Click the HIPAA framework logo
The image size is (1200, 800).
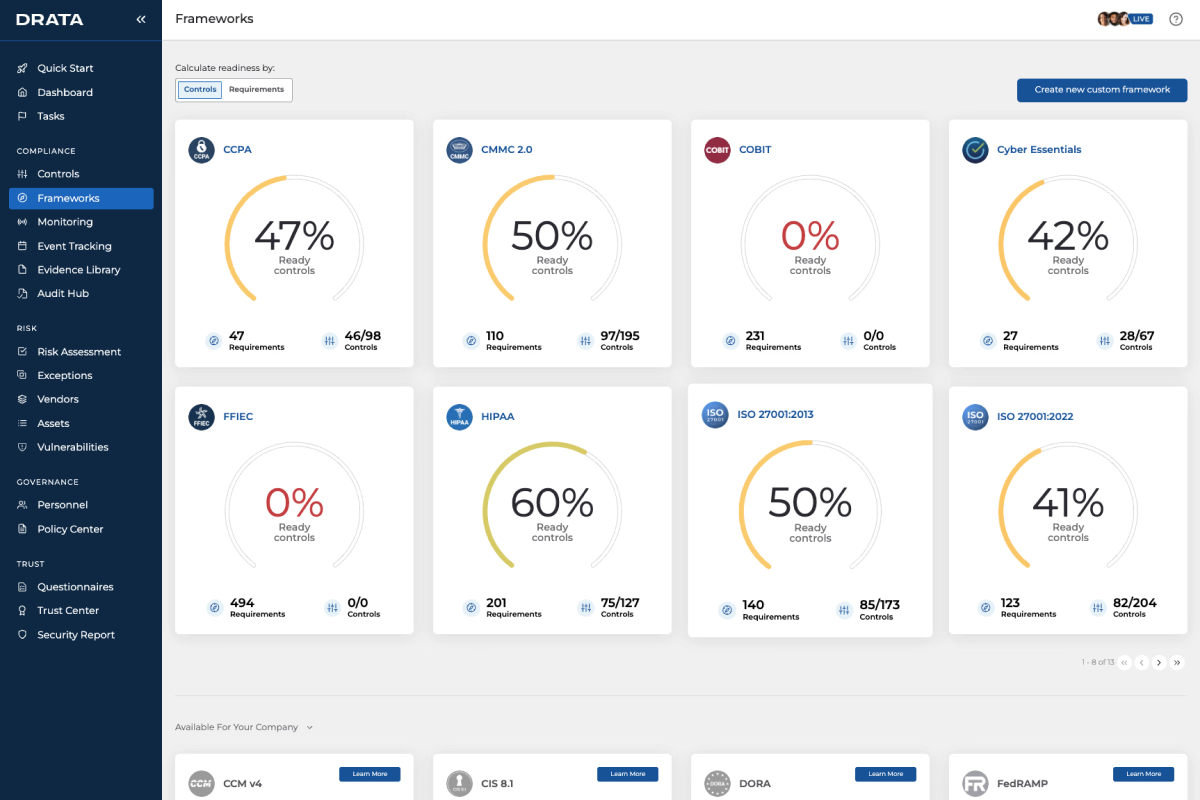point(460,417)
